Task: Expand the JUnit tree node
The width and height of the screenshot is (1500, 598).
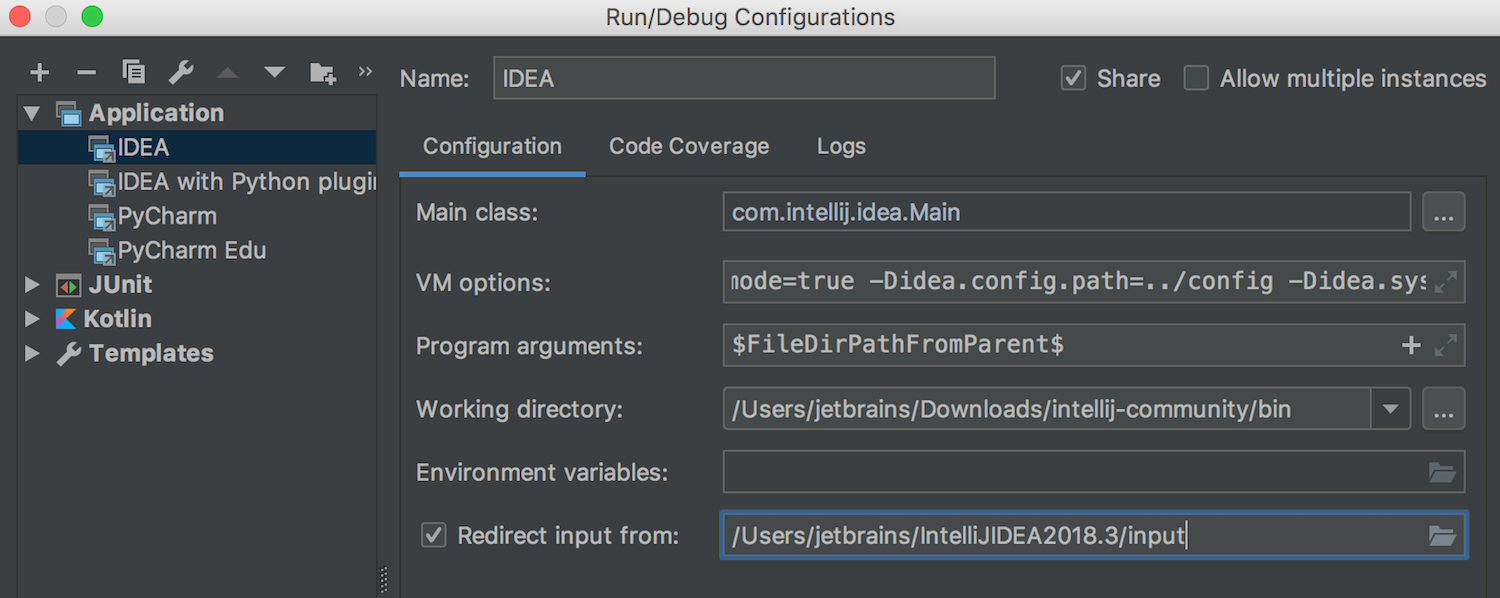Action: coord(32,285)
